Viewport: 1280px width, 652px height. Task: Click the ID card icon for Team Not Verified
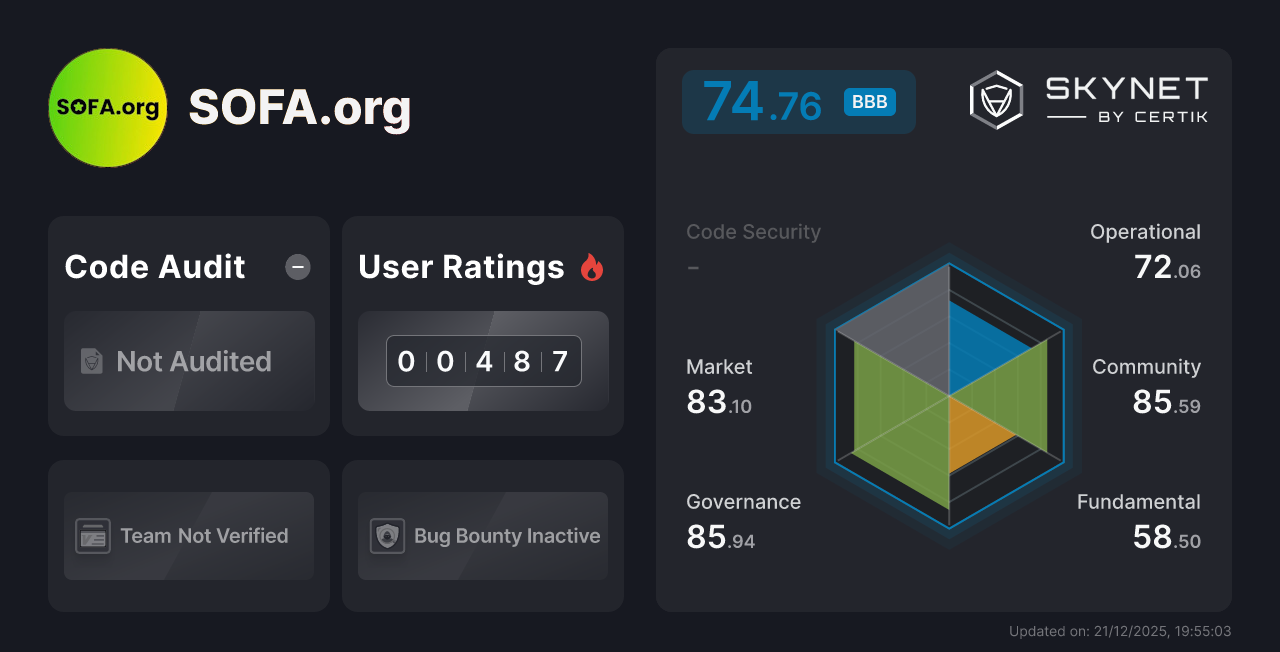[93, 536]
